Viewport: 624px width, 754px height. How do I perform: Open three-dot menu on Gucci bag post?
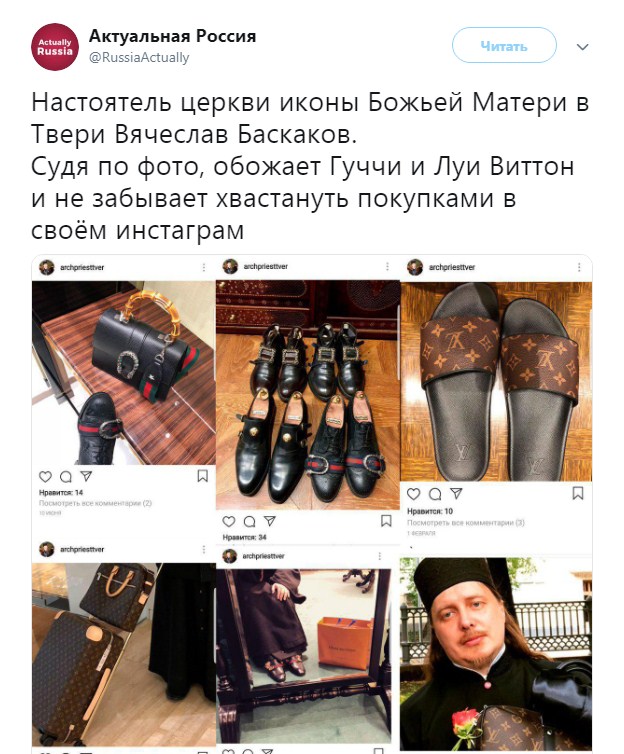[x=204, y=267]
